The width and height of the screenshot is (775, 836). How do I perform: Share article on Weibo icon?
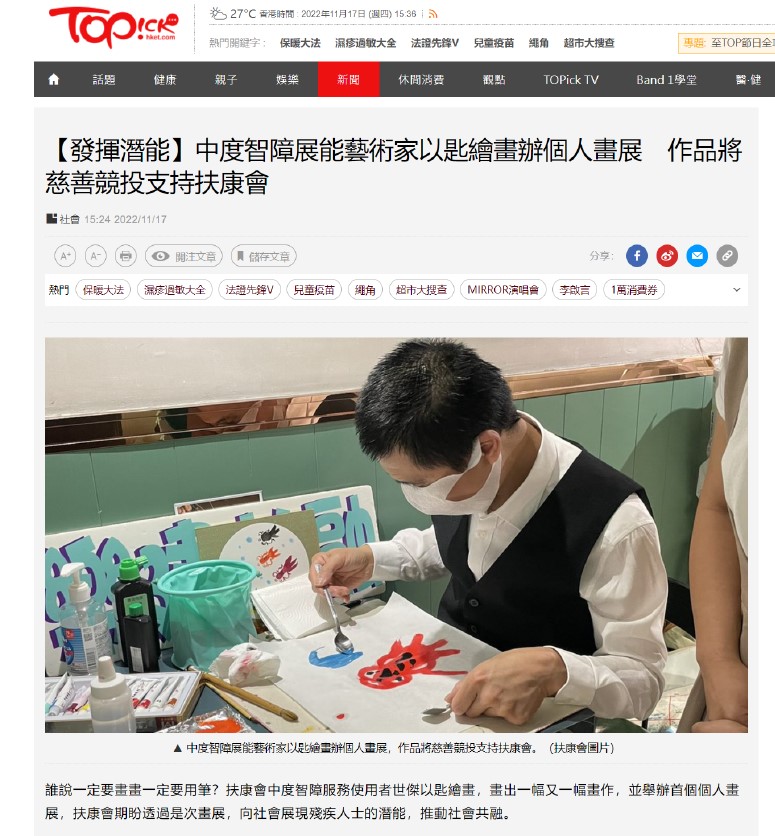tap(667, 256)
